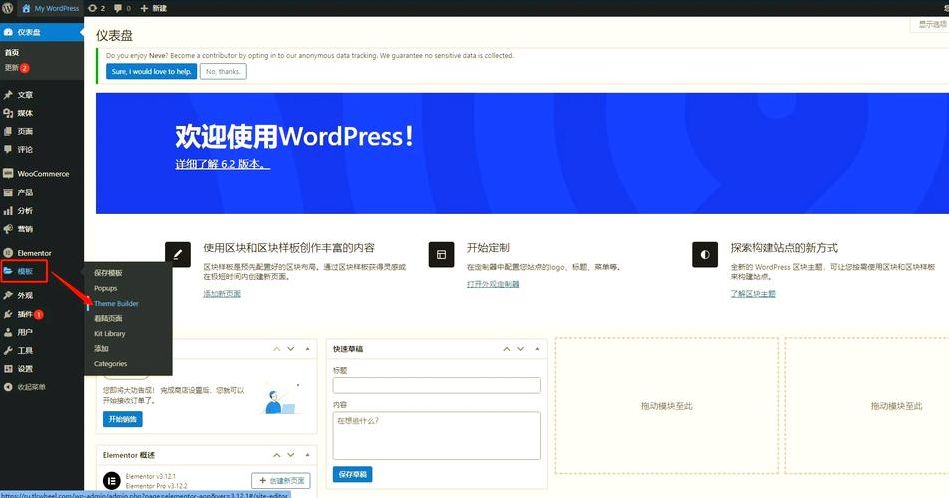Focus the 内容 draft content text area
Viewport: 949px width, 498px height.
pyautogui.click(x=436, y=436)
